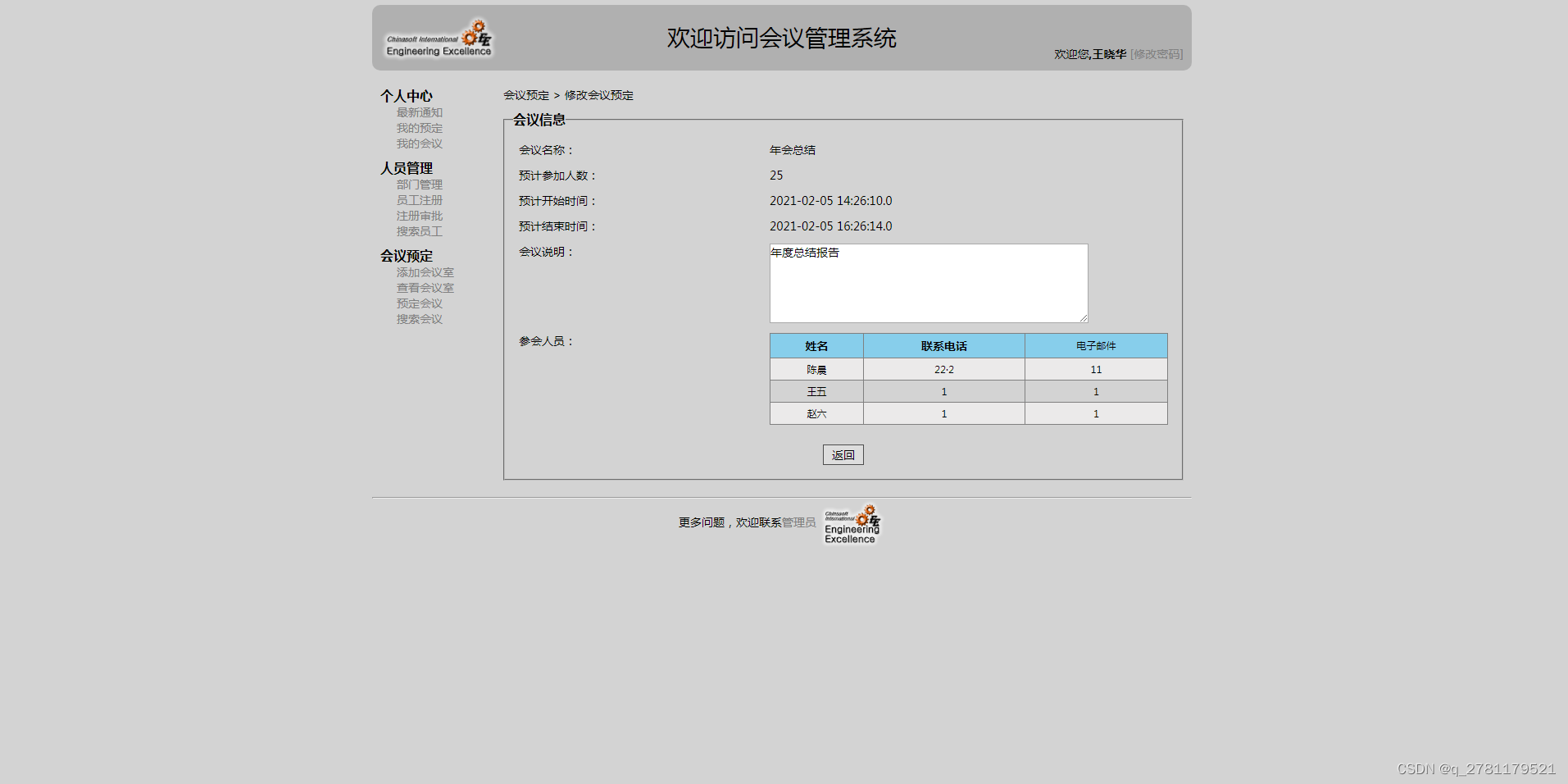Click the 人员管理 section heading

point(407,168)
